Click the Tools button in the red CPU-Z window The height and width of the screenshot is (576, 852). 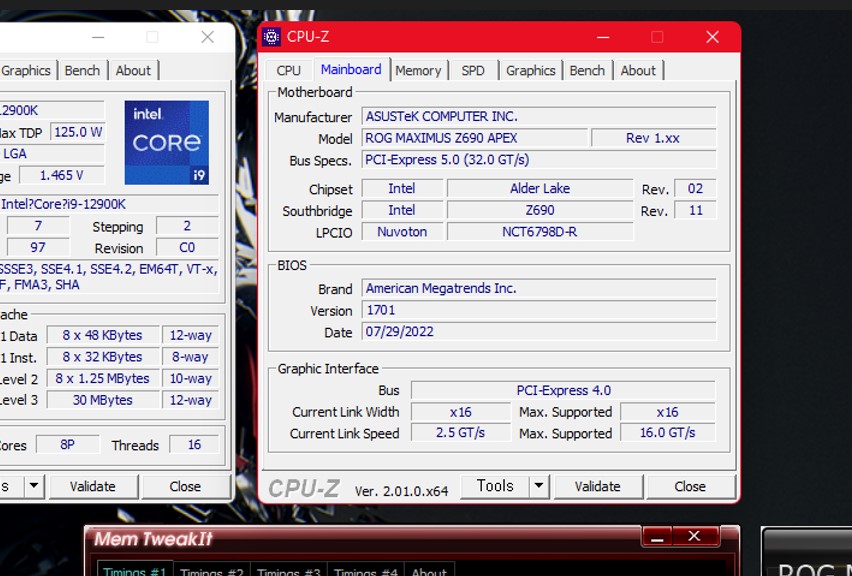tap(494, 486)
